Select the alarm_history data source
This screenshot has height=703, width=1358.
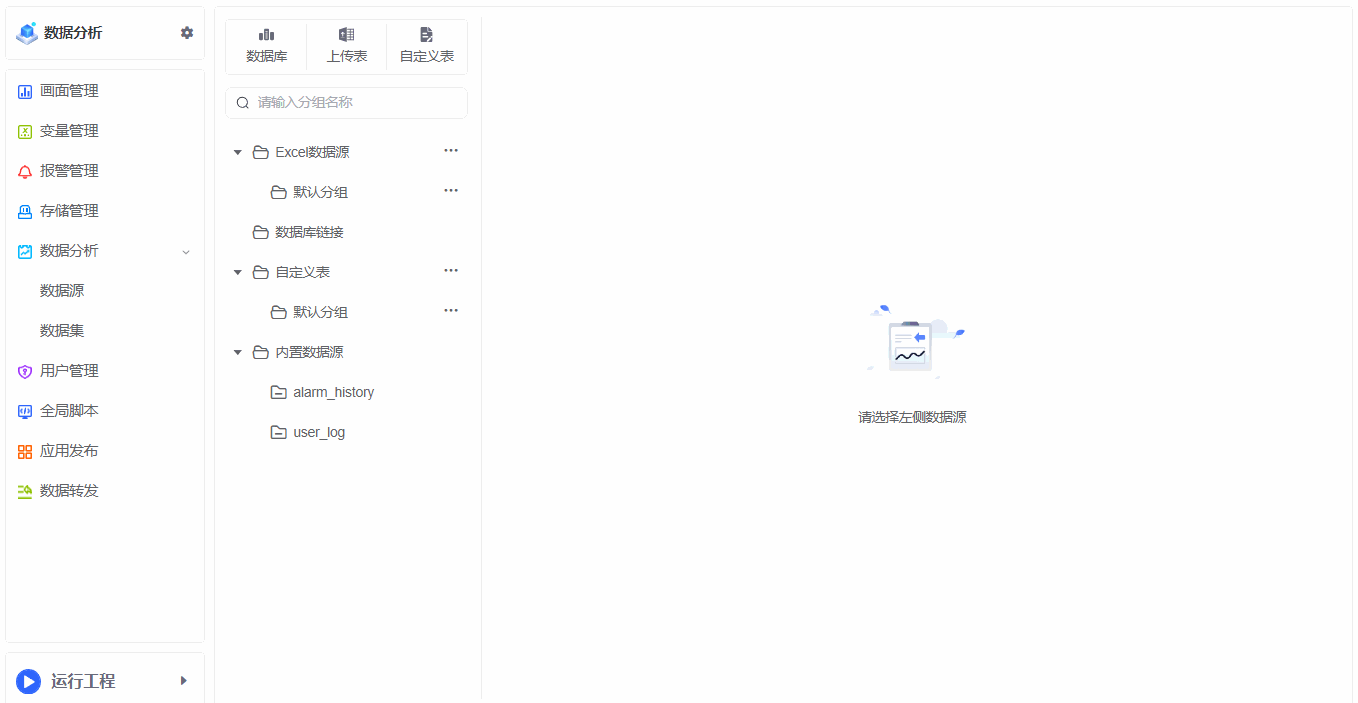tap(332, 392)
